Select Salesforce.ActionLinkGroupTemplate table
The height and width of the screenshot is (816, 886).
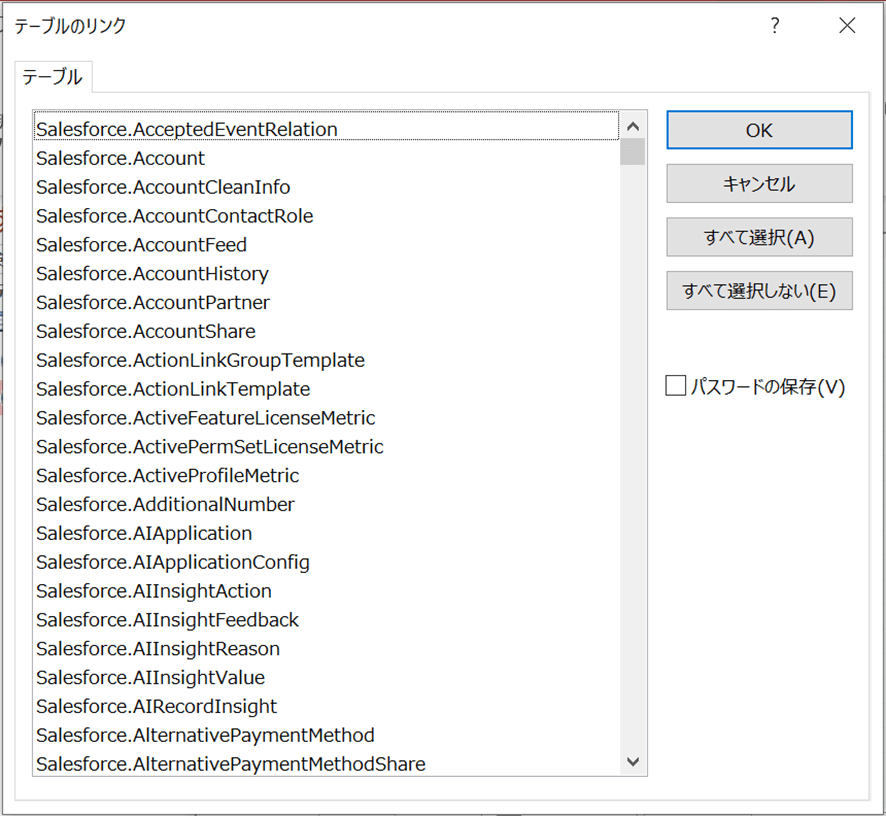tap(327, 360)
